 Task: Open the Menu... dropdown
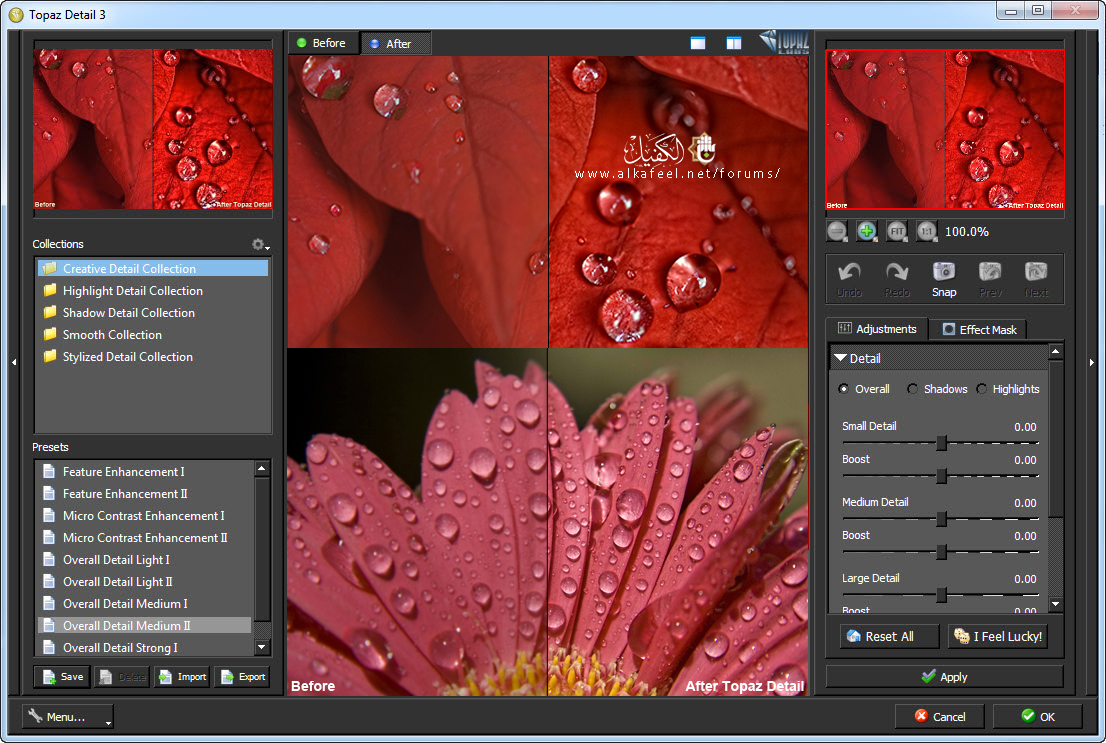67,716
